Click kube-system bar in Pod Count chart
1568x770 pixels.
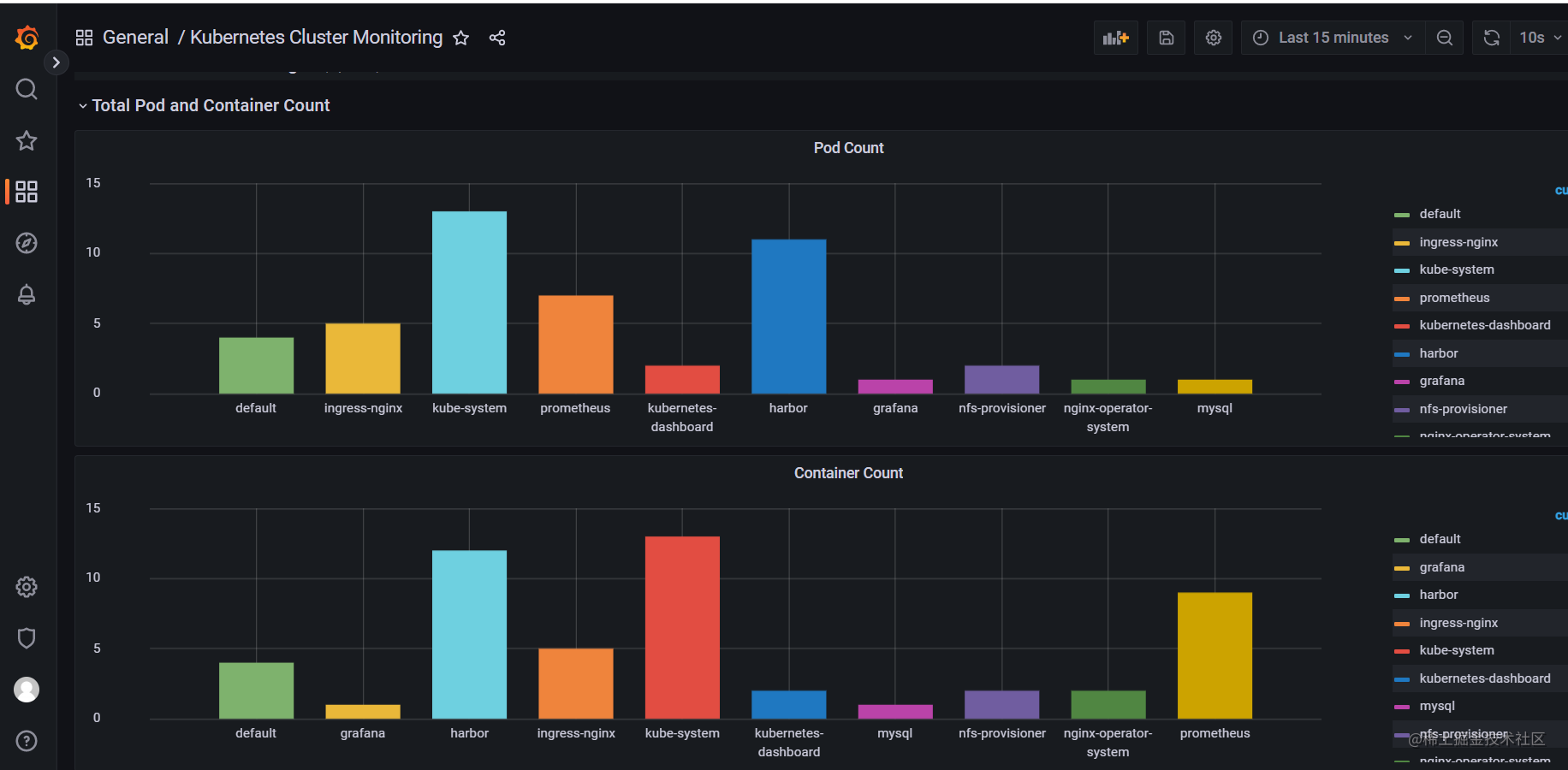[469, 302]
